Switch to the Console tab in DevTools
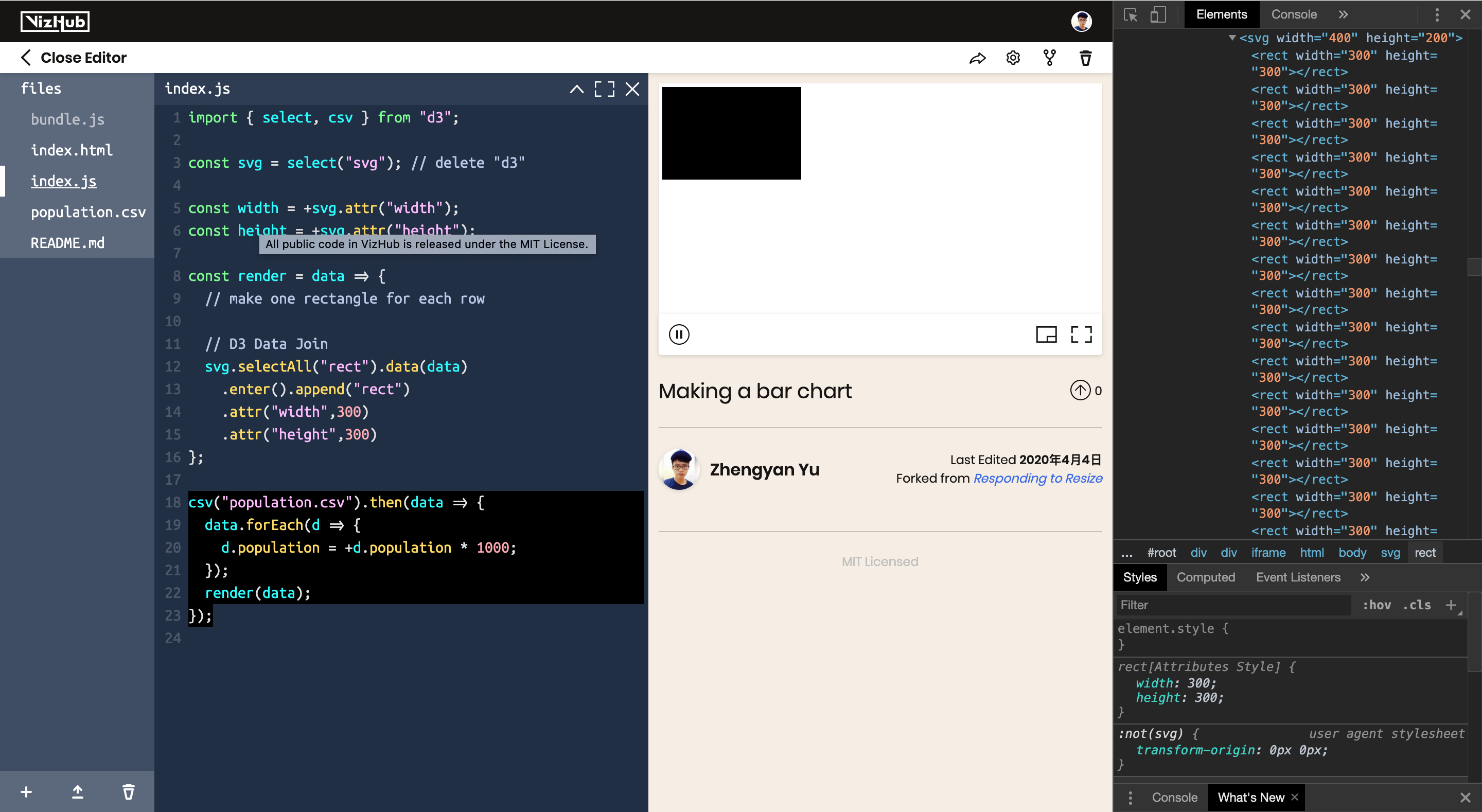The height and width of the screenshot is (812, 1482). [1294, 14]
